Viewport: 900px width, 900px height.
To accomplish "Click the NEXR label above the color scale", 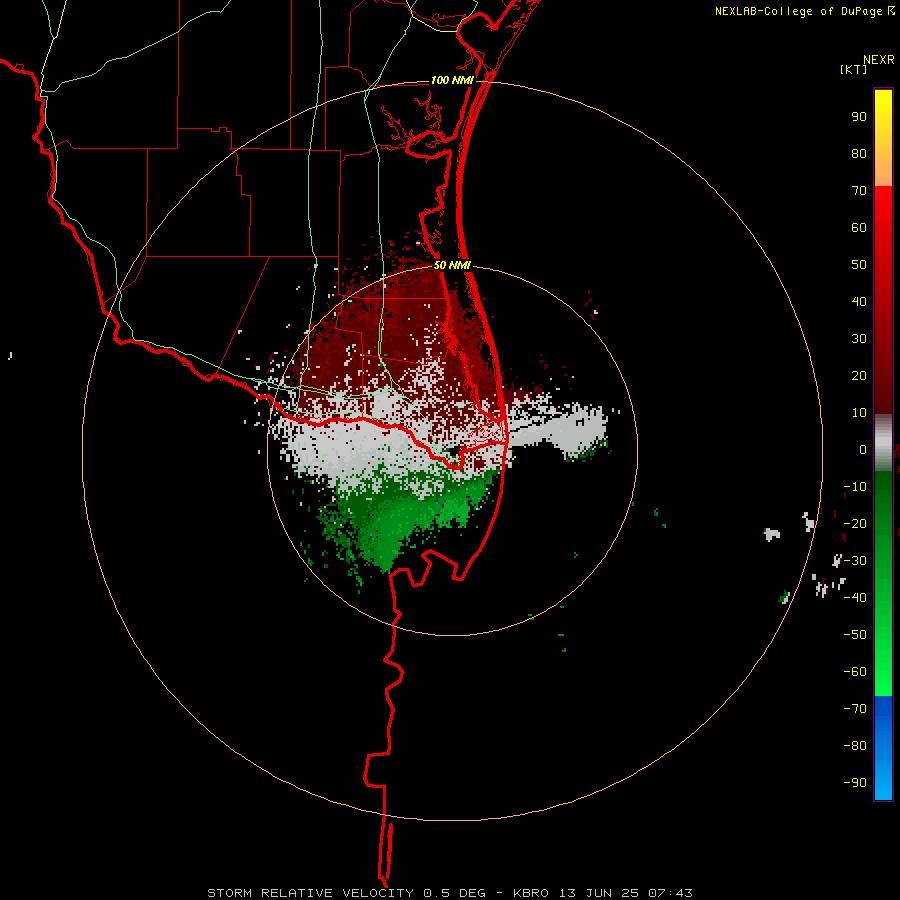I will [879, 60].
